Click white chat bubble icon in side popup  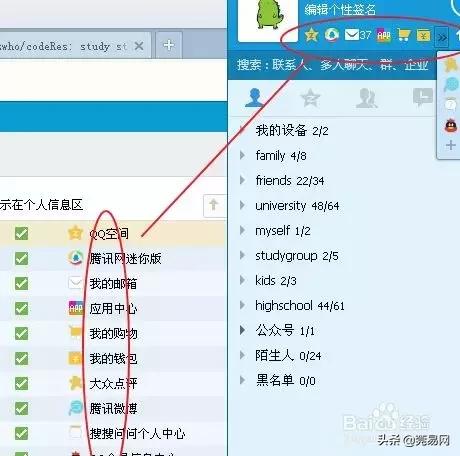tap(451, 105)
